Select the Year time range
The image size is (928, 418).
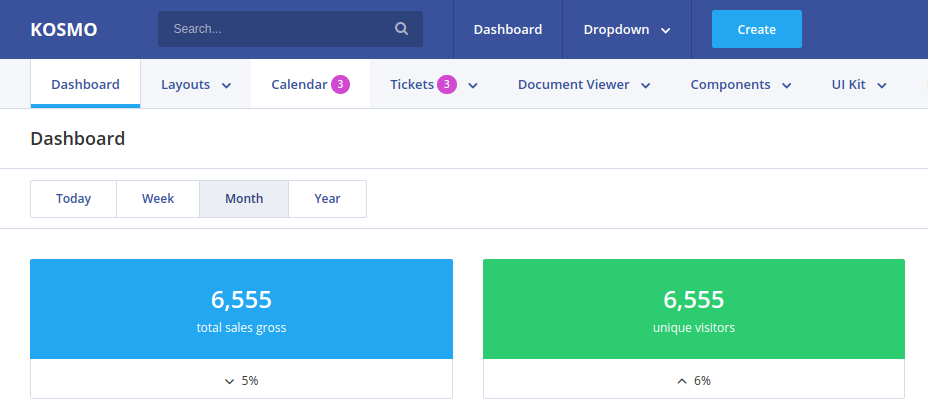coord(327,199)
